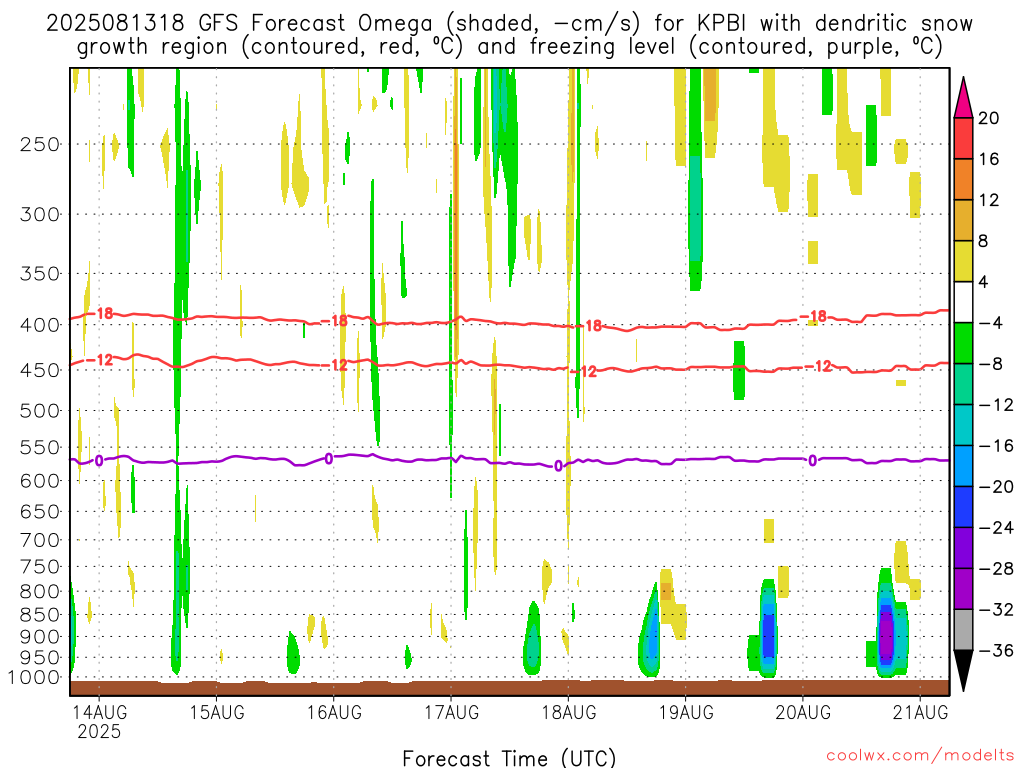Click the 17AUG date tick label
The width and height of the screenshot is (1024, 768).
point(451,712)
